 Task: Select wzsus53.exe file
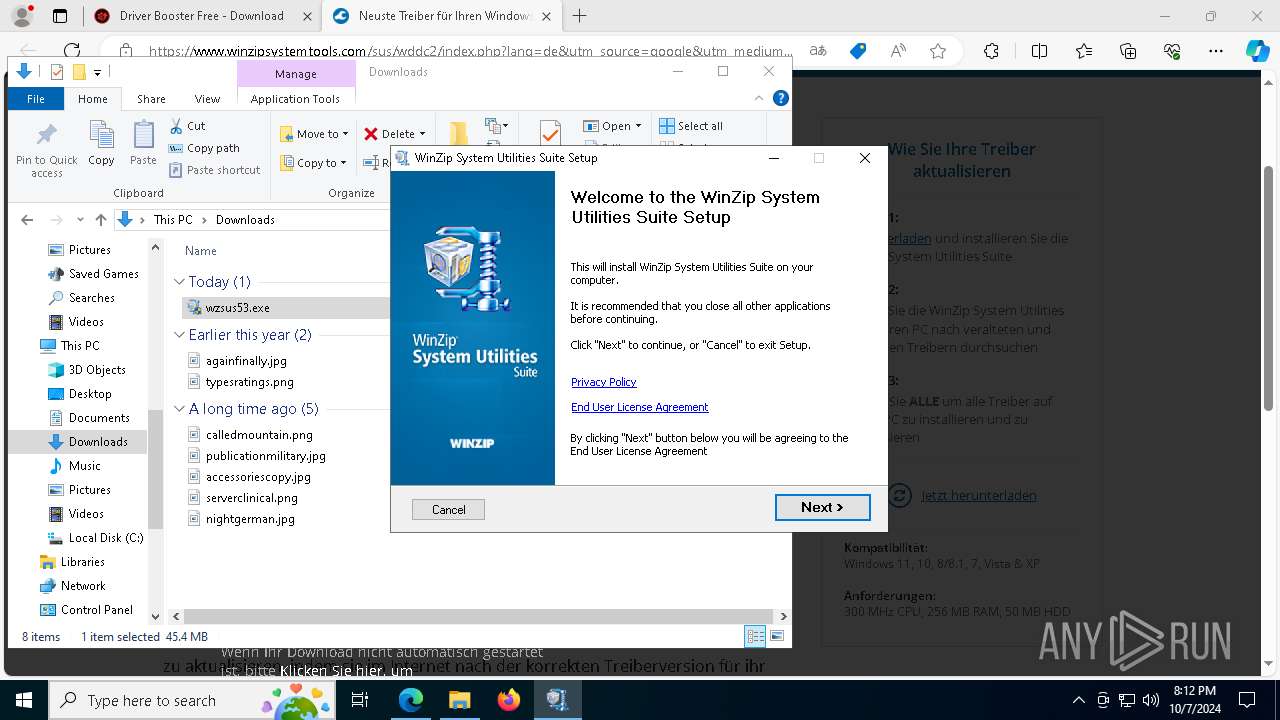click(x=237, y=308)
